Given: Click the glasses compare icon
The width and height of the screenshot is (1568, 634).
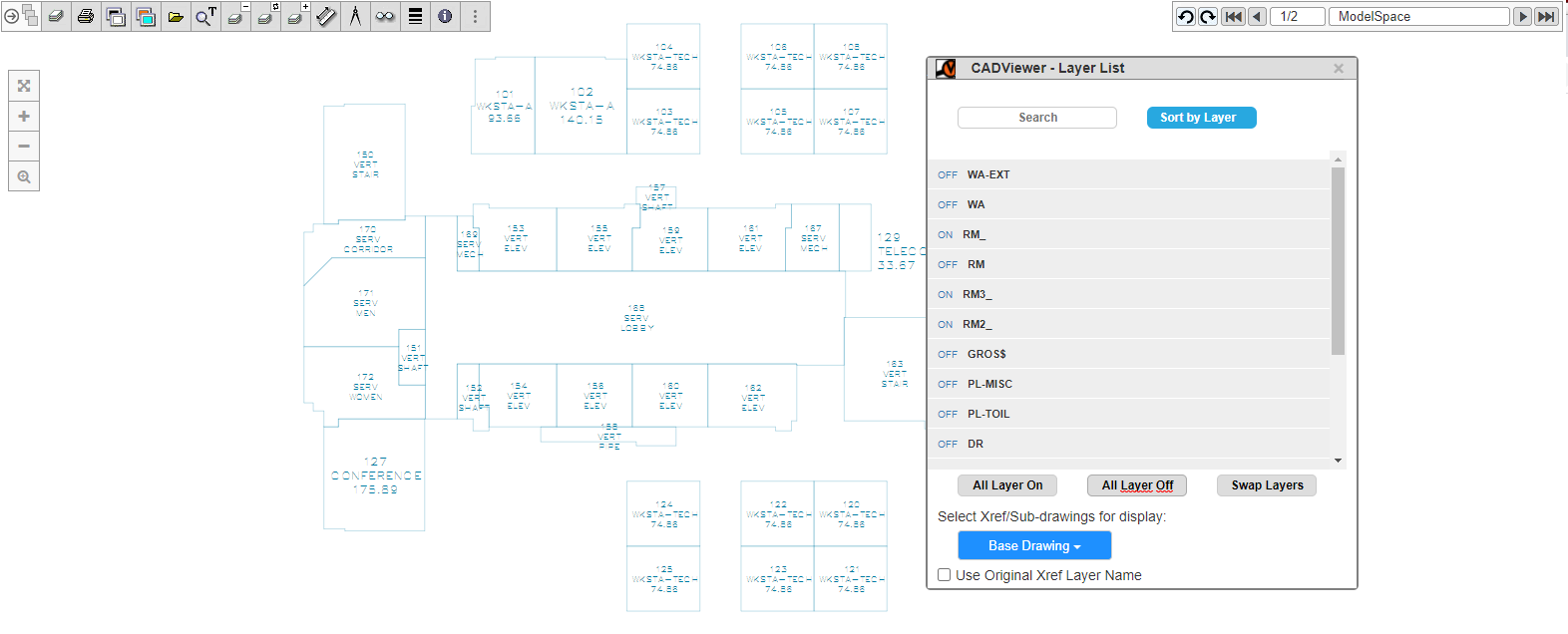Looking at the screenshot, I should [385, 17].
